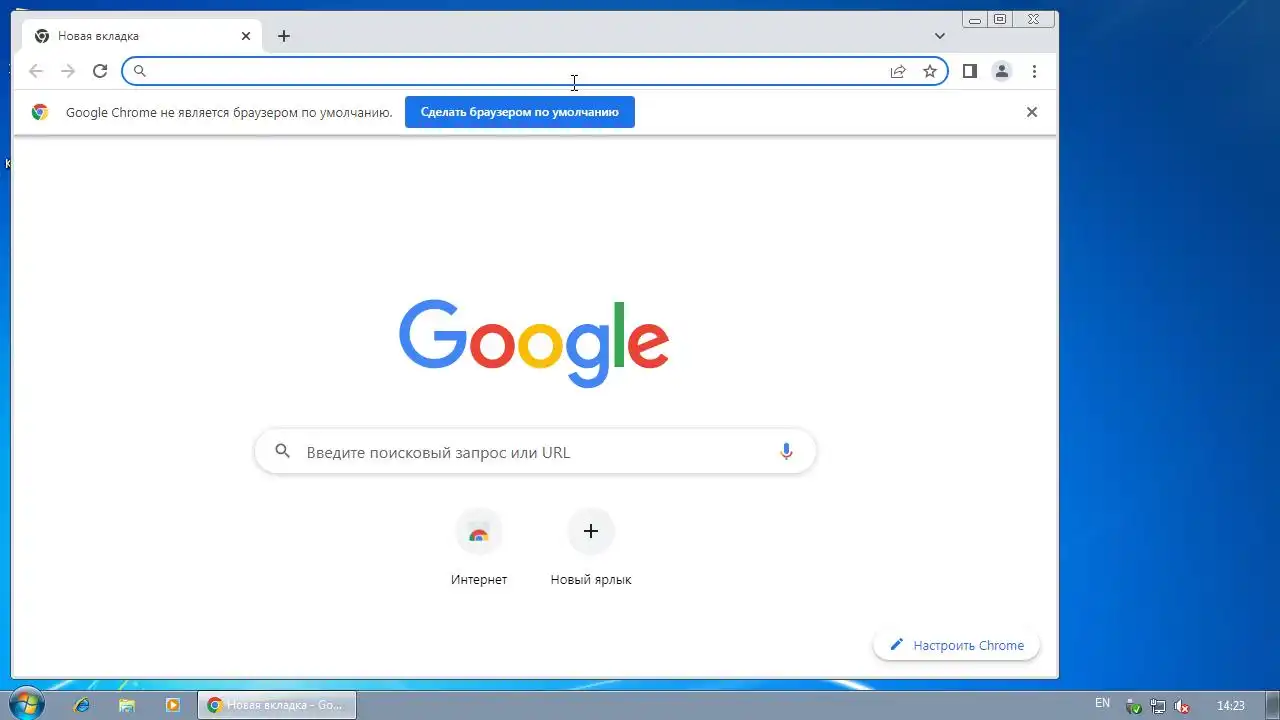This screenshot has height=720, width=1280.
Task: Open the share page icon in address bar
Action: click(898, 71)
